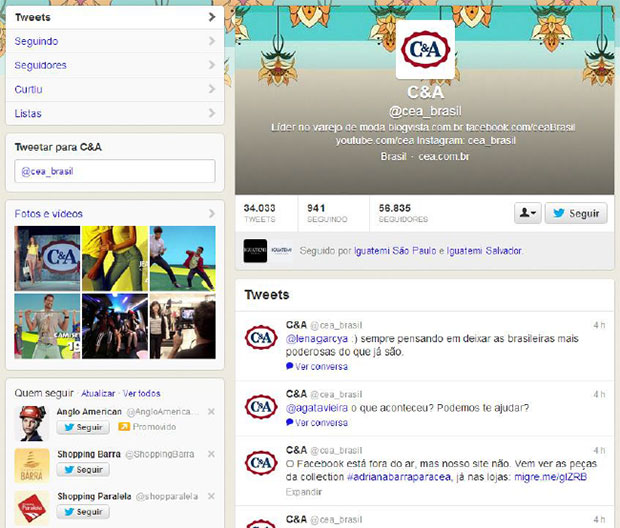This screenshot has width=620, height=528.
Task: Open the Listas chevron arrow
Action: [212, 114]
